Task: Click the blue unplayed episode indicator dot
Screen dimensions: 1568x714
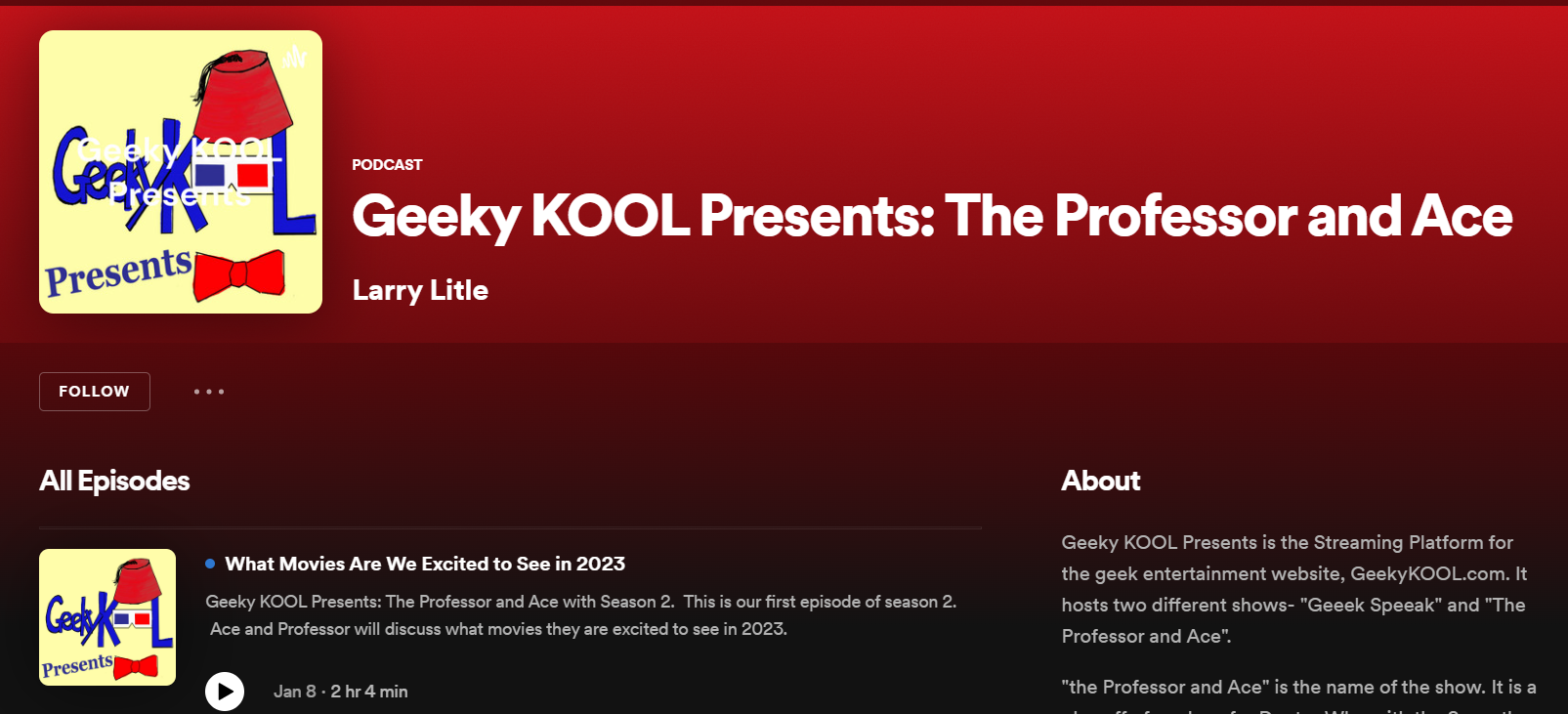Action: coord(208,563)
